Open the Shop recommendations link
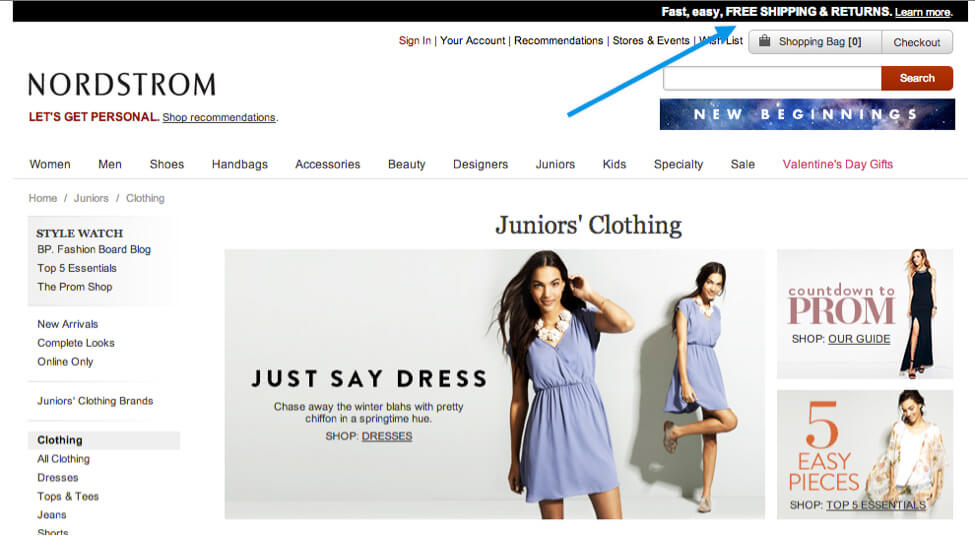The height and width of the screenshot is (536, 975). click(218, 117)
